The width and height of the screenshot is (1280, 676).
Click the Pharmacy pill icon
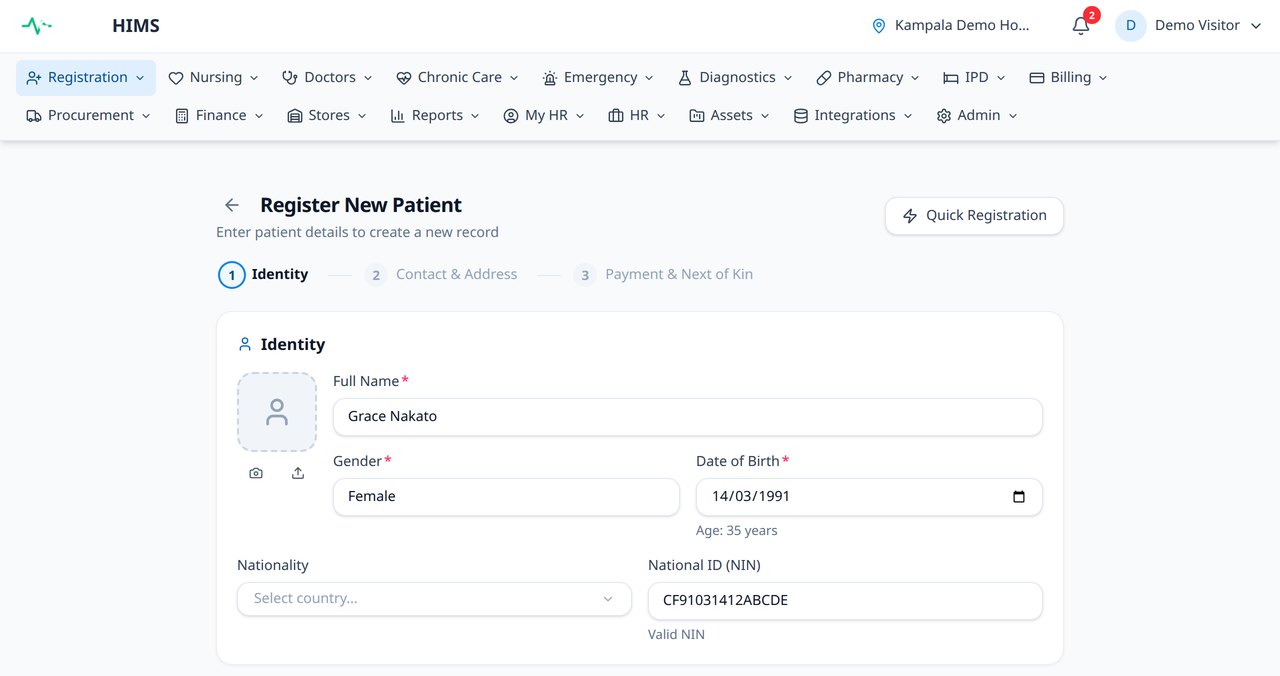[x=824, y=78]
